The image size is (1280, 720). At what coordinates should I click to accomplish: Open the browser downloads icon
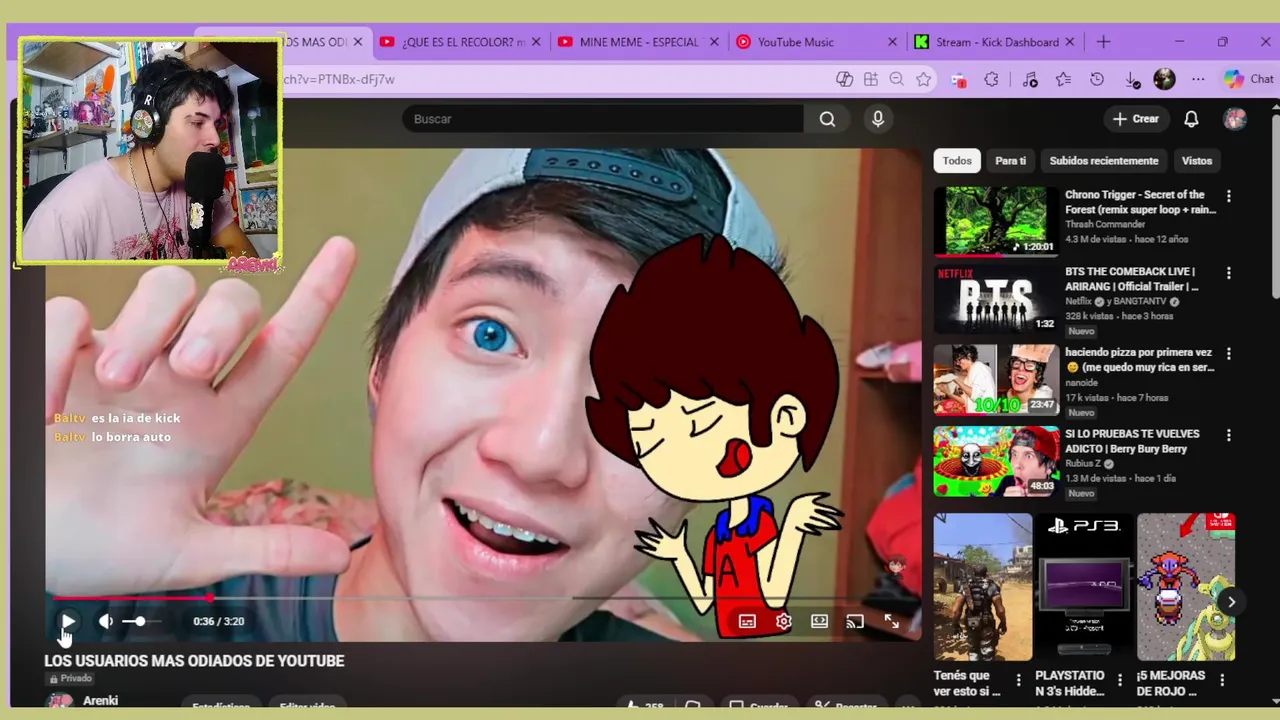1131,79
